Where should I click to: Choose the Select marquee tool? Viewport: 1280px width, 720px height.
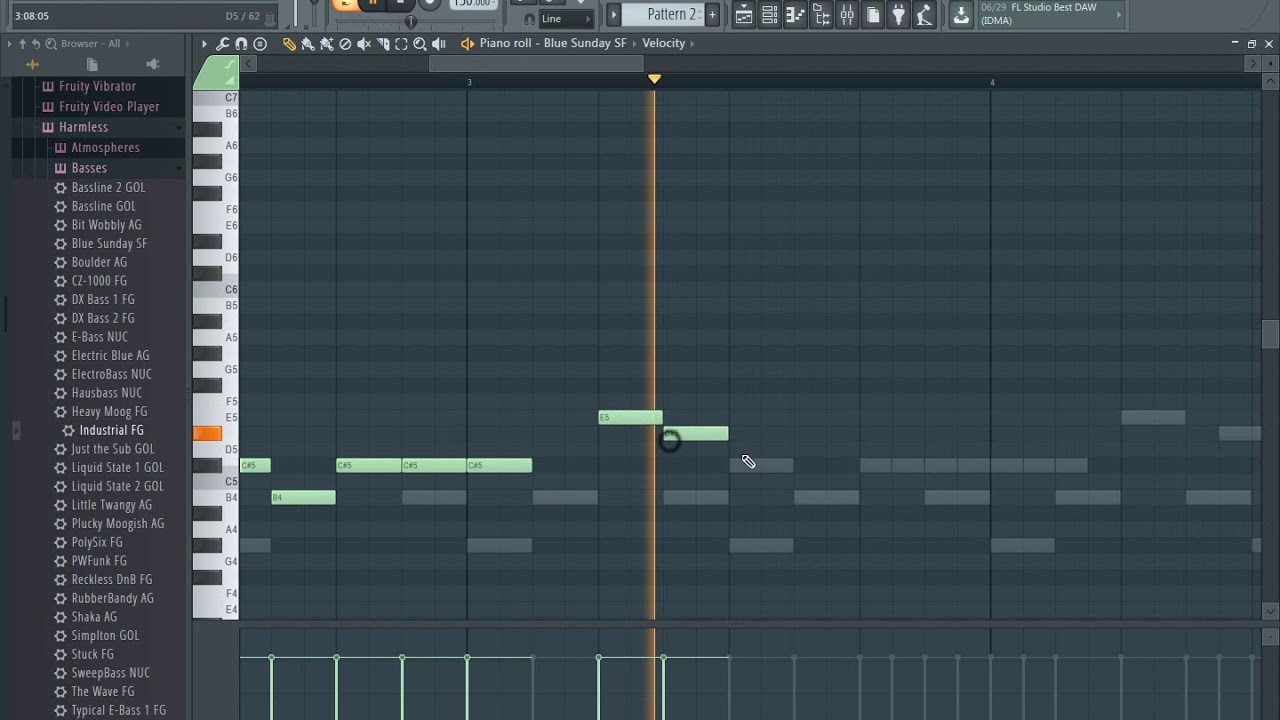tap(401, 44)
